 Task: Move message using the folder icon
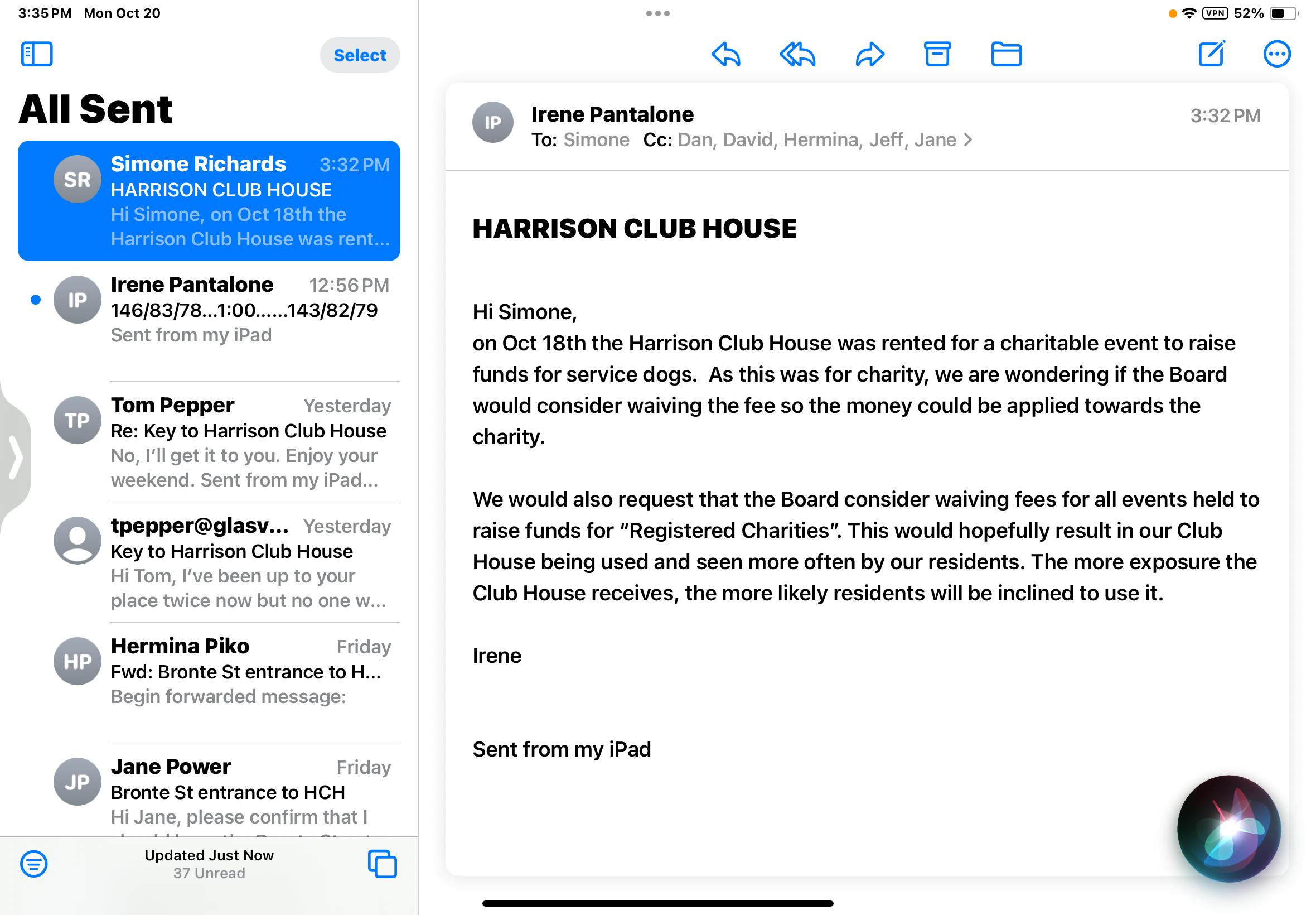pos(1006,55)
